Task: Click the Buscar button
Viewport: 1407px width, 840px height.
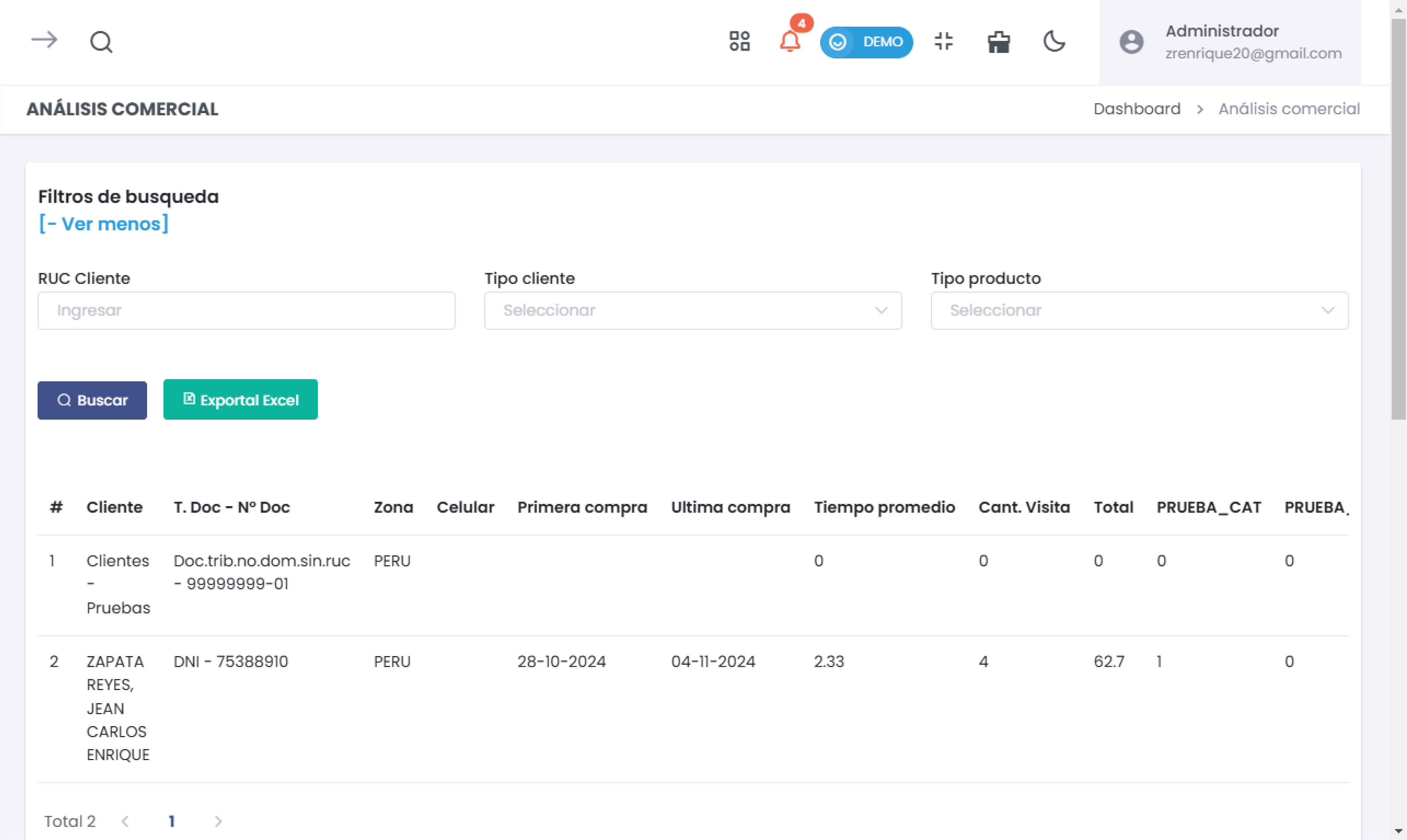Action: (92, 400)
